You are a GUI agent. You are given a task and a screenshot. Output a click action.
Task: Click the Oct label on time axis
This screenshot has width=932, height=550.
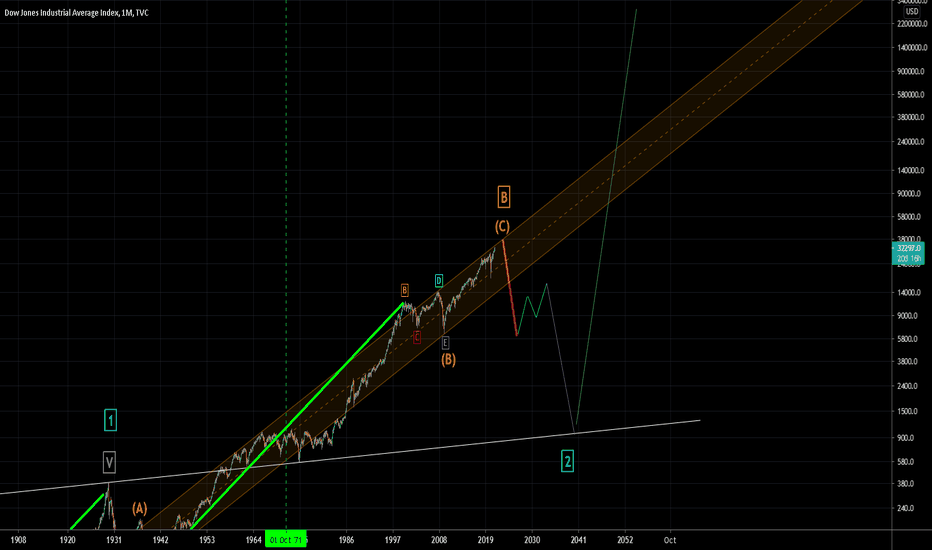670,540
